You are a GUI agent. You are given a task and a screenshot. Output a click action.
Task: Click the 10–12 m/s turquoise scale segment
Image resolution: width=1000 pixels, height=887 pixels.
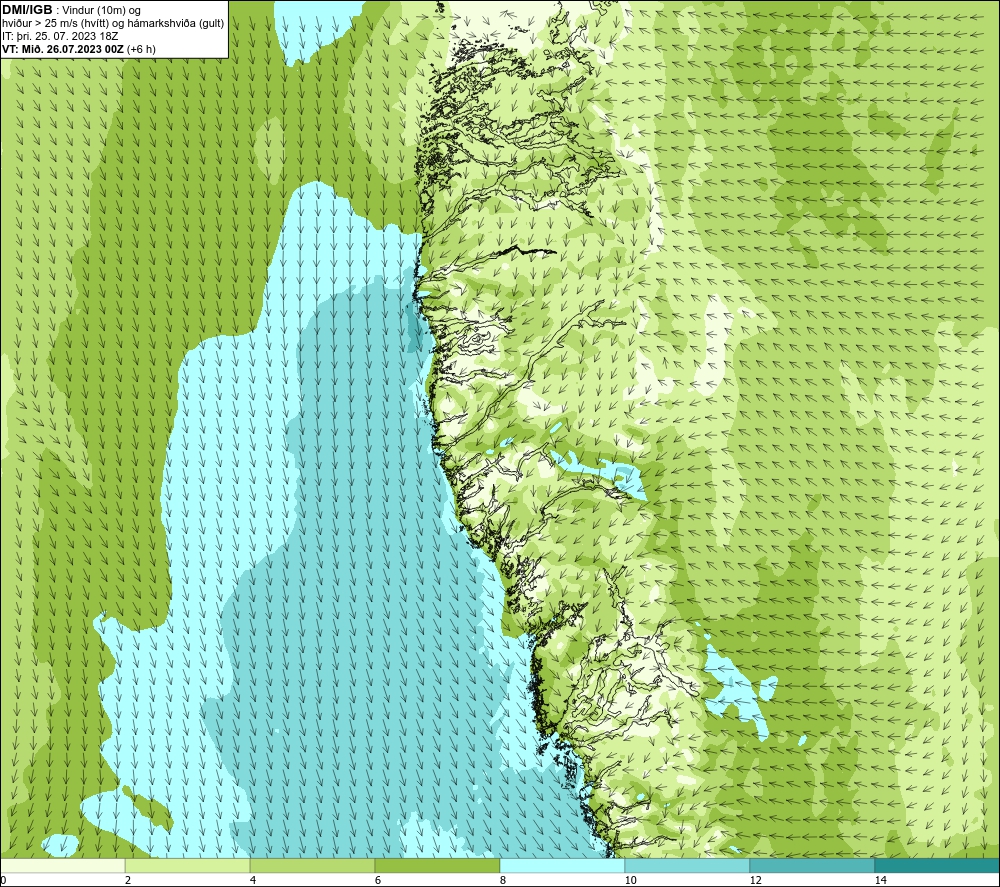click(688, 865)
